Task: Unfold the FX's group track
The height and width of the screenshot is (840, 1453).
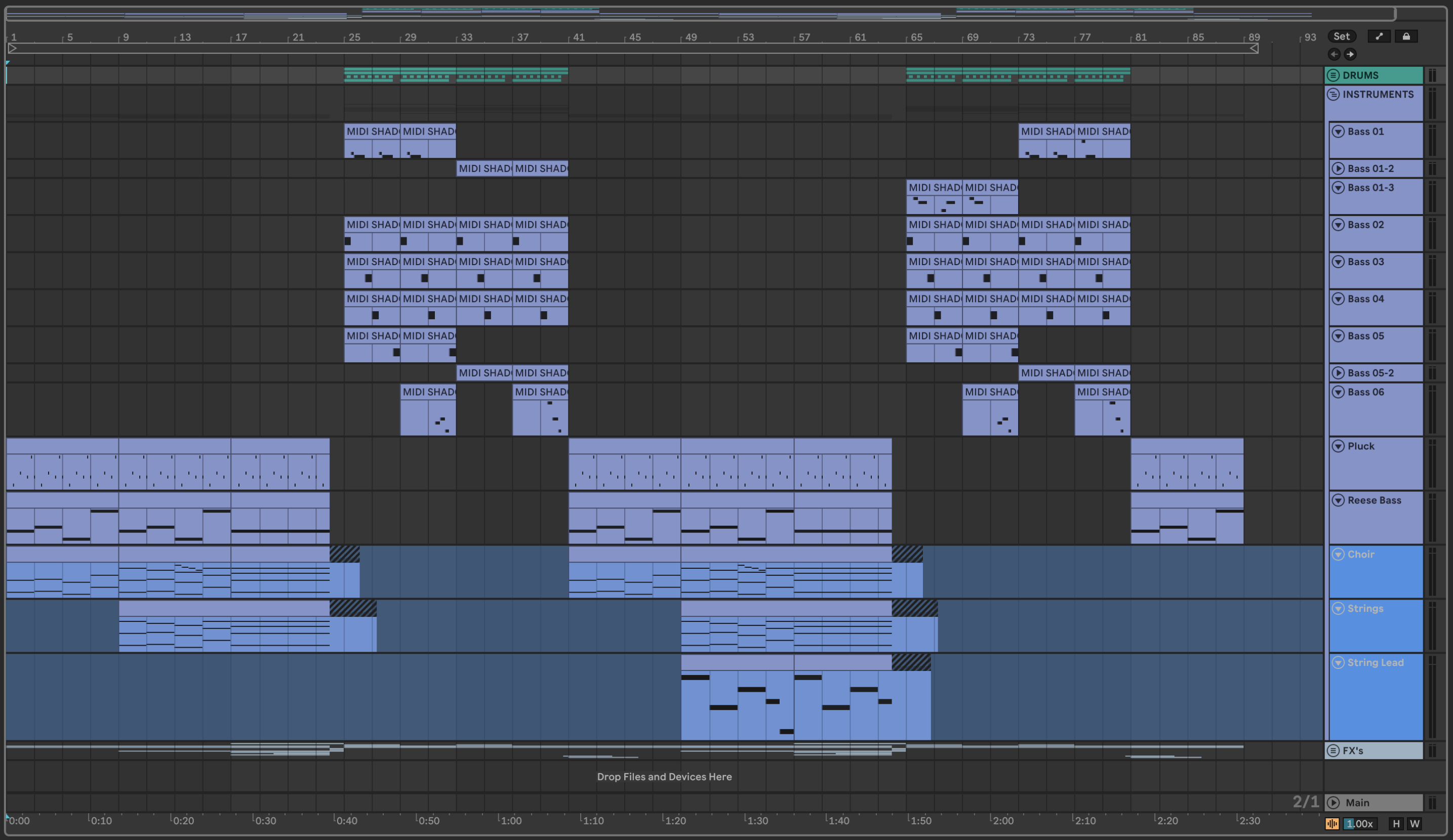Action: click(x=1333, y=751)
